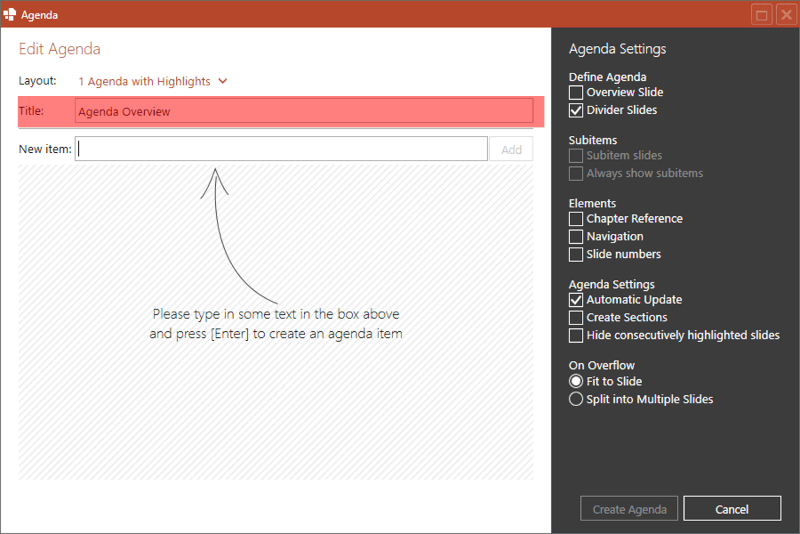The width and height of the screenshot is (800, 534).
Task: Open the Layout dropdown chevron
Action: coord(222,81)
